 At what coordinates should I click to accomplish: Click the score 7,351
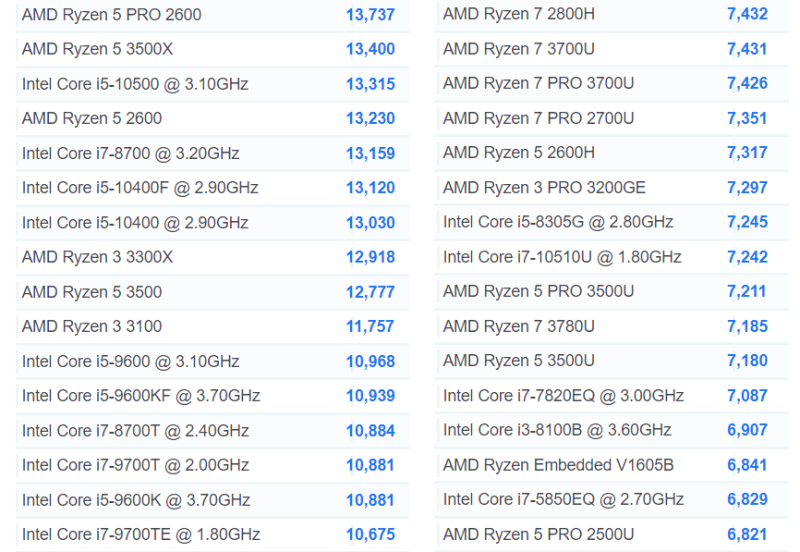747,118
